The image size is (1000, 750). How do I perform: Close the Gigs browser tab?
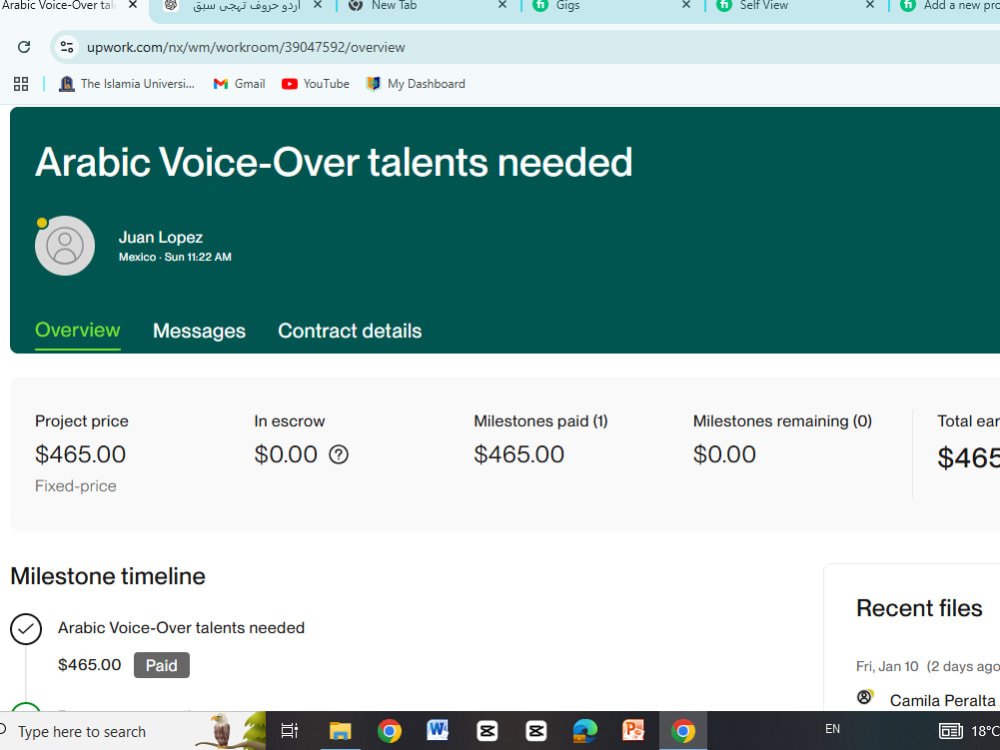click(686, 5)
